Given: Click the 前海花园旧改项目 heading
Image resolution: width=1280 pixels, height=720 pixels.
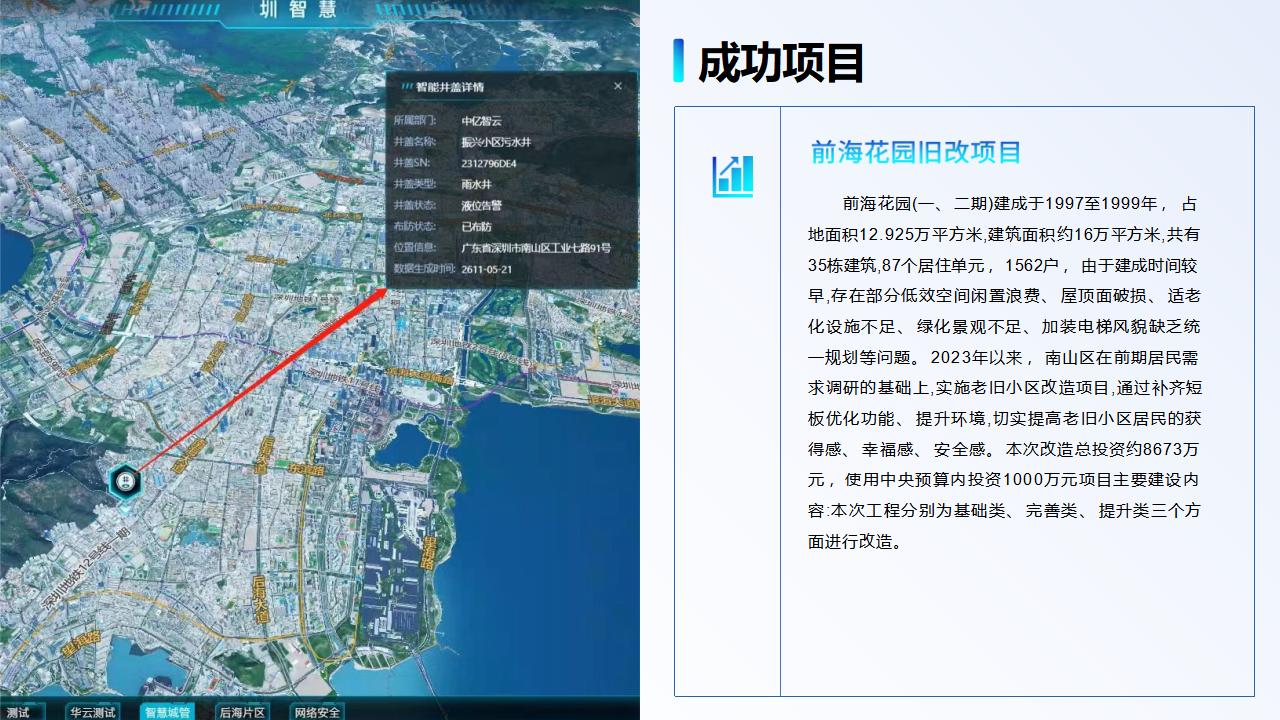Looking at the screenshot, I should point(916,152).
